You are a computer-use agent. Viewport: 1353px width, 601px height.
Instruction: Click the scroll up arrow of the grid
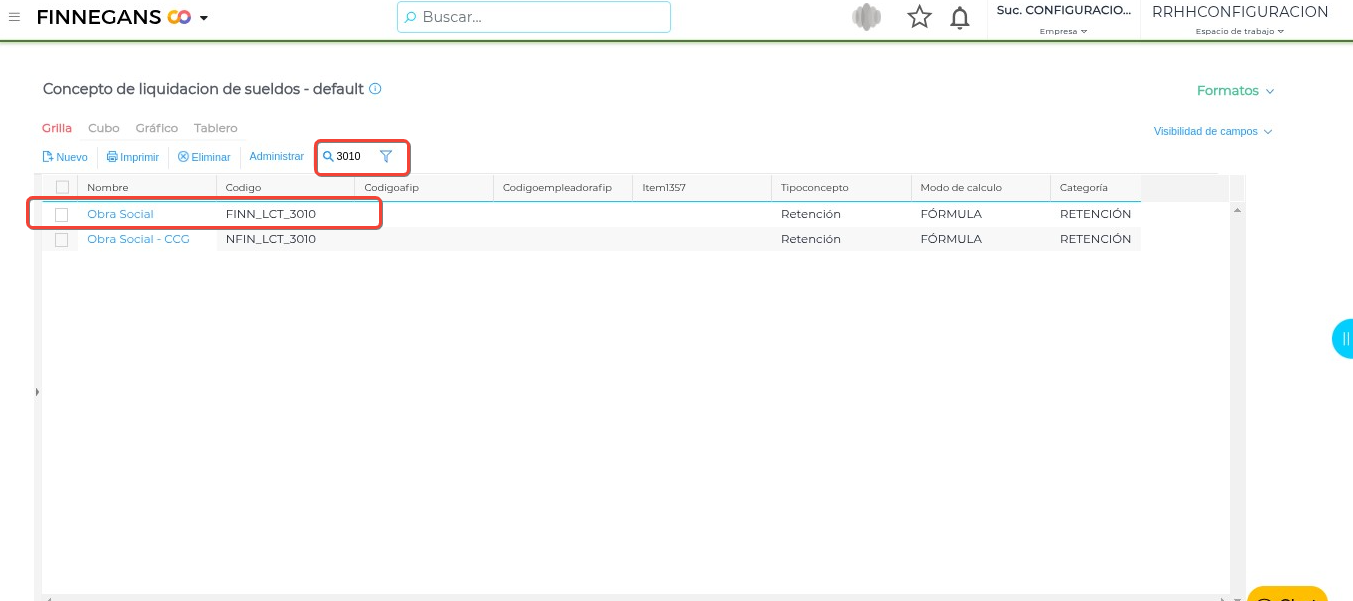coord(1238,210)
